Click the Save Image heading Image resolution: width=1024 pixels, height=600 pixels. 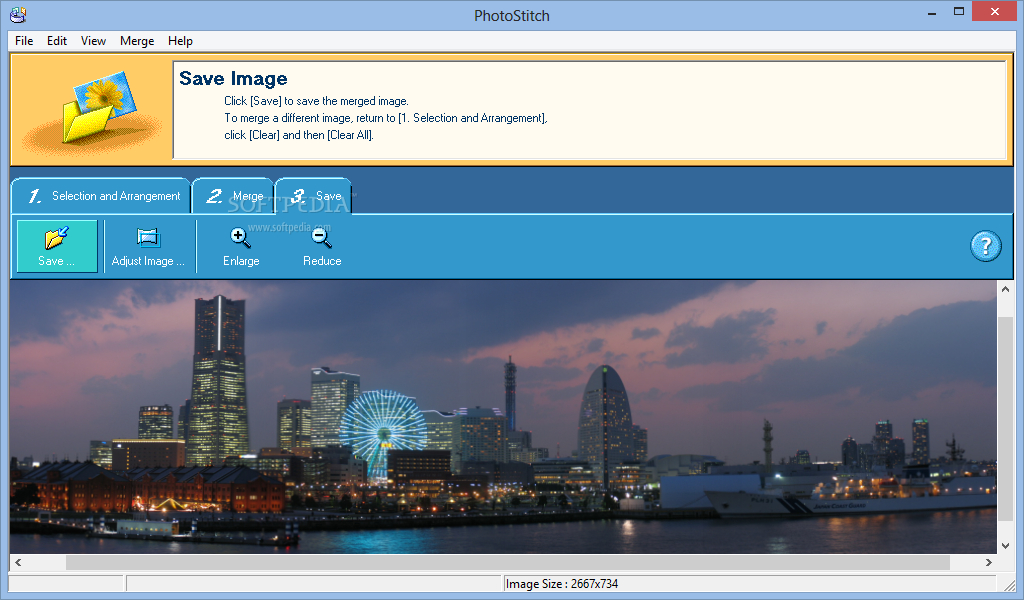[233, 78]
